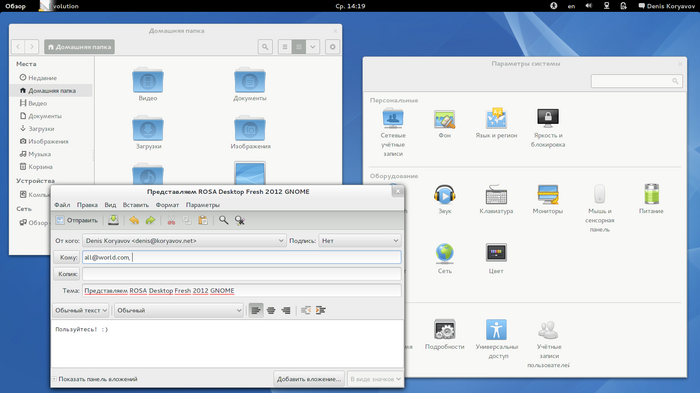Click the Find magnifier icon in composer
700x393 pixels.
pos(224,220)
